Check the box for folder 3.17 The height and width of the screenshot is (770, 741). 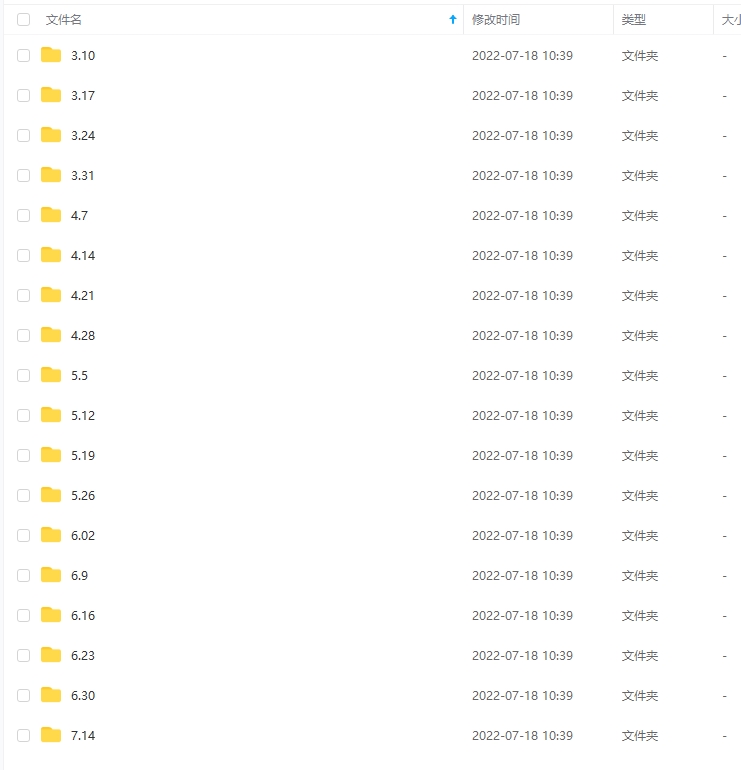pyautogui.click(x=24, y=96)
